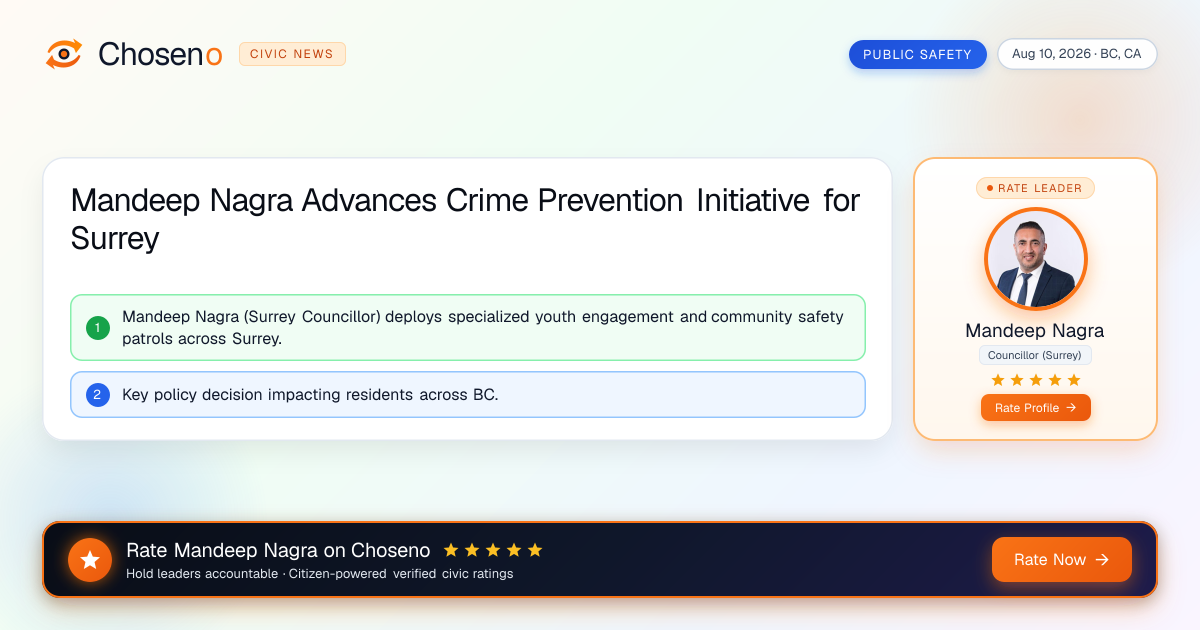
Task: Click Rate Mandeep Nagra on Choseno text
Action: pyautogui.click(x=278, y=550)
